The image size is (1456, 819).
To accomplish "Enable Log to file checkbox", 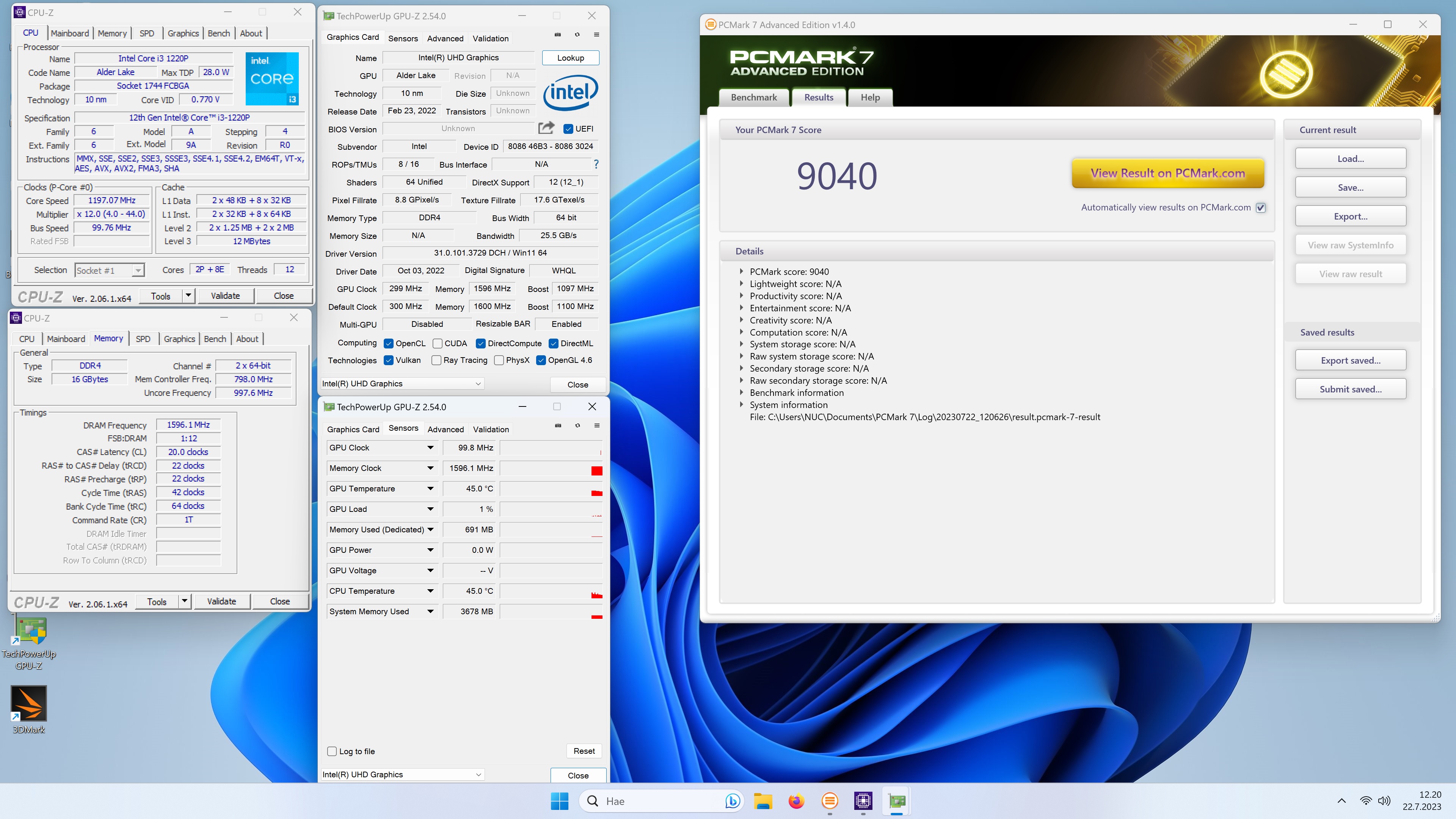I will [333, 751].
